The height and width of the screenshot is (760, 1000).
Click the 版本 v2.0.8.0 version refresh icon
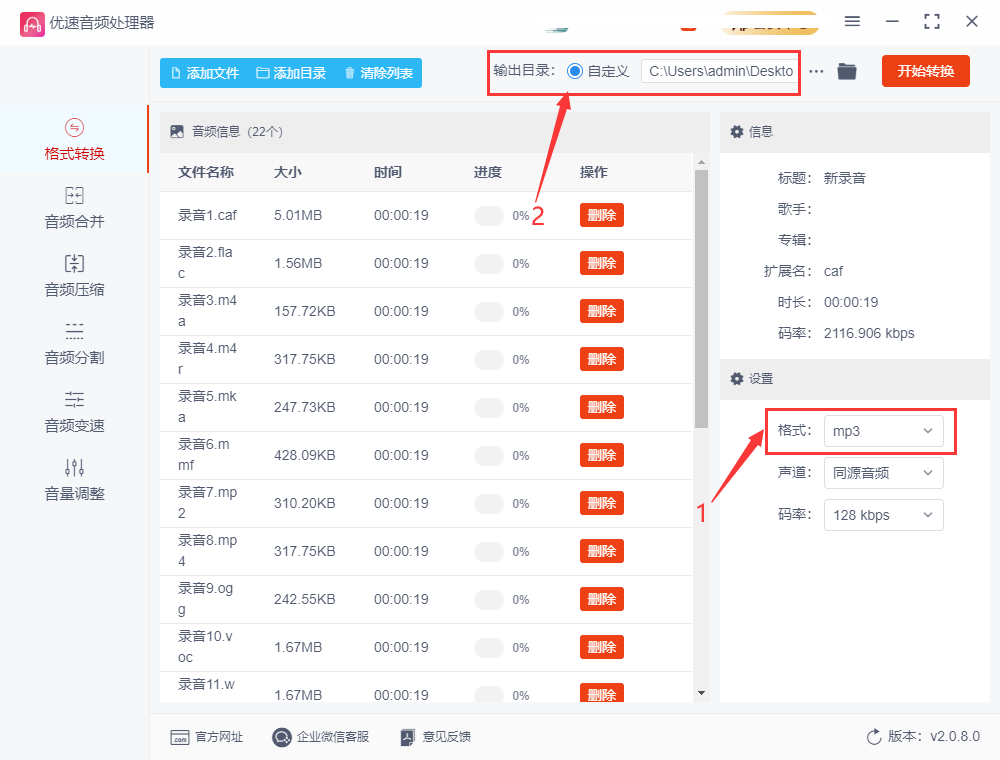click(x=874, y=737)
